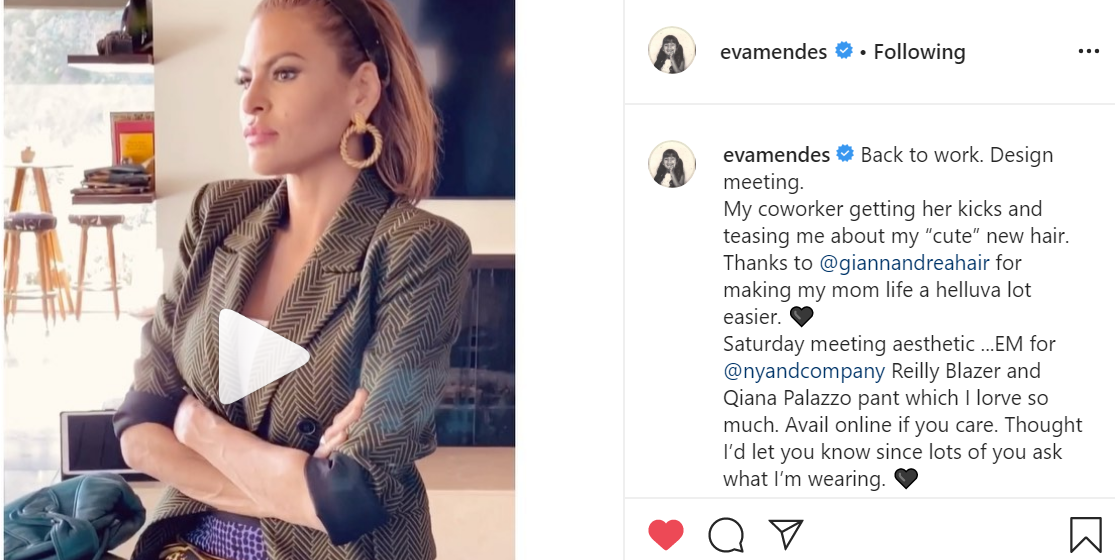Unlike the post via the red heart
Image resolution: width=1115 pixels, height=560 pixels.
(666, 534)
